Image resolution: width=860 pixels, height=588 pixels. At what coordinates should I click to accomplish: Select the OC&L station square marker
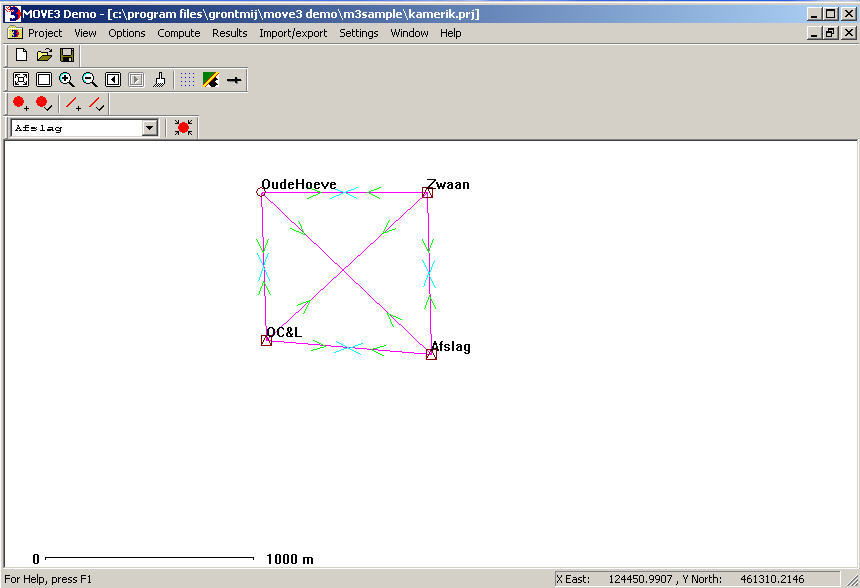(267, 341)
